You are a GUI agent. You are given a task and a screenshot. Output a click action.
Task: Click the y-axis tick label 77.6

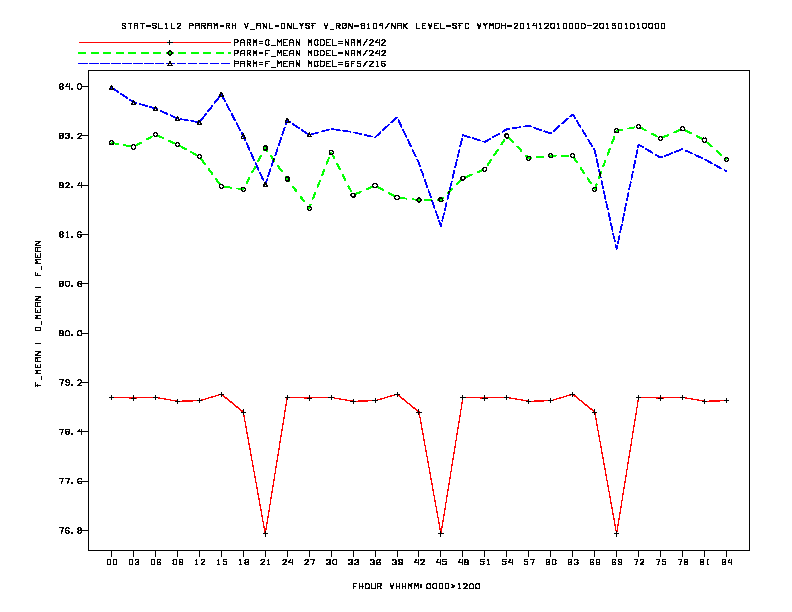point(70,481)
